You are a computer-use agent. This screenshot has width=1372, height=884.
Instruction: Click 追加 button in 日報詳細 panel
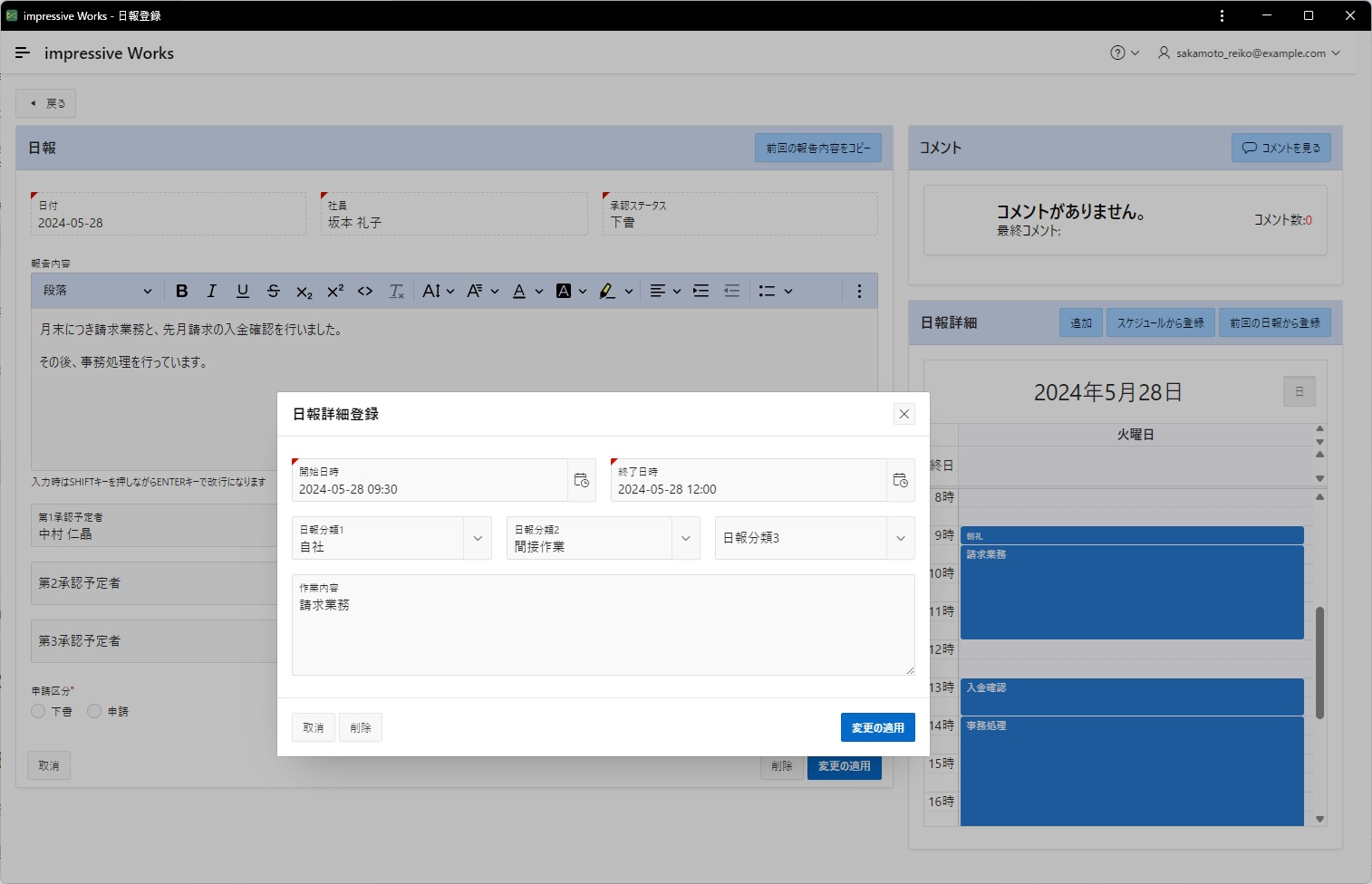[1081, 322]
